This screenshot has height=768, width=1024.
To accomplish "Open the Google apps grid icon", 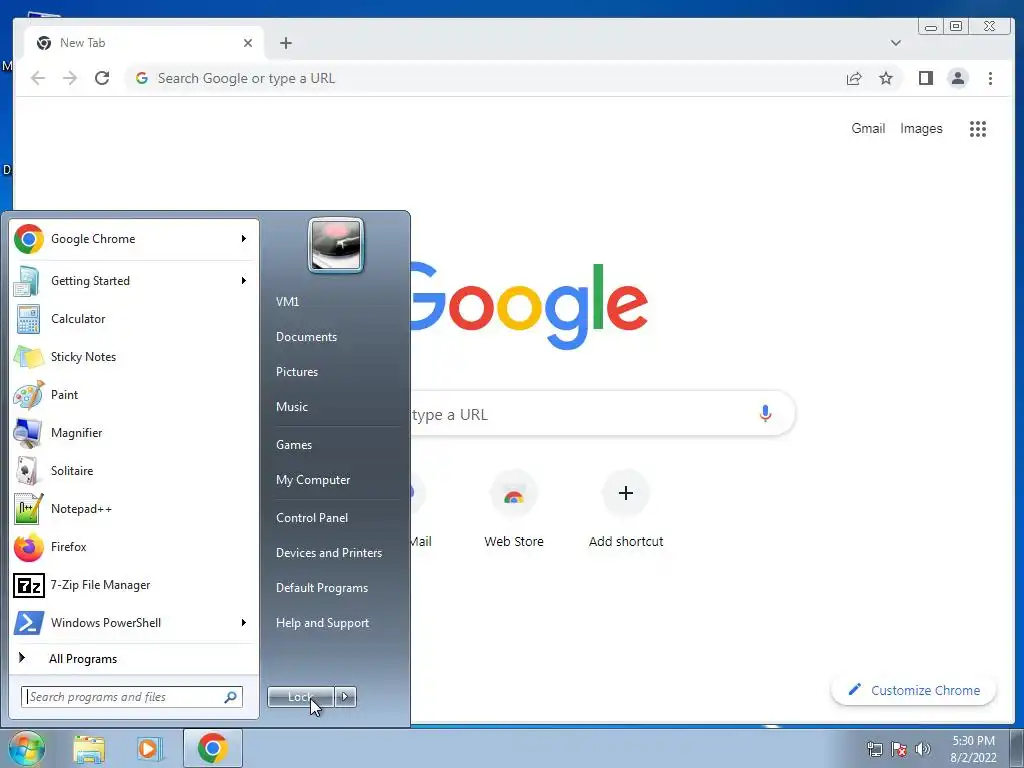I will [978, 129].
